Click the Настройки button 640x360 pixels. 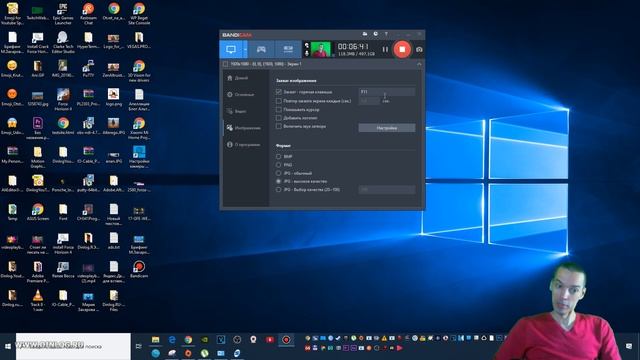(387, 128)
